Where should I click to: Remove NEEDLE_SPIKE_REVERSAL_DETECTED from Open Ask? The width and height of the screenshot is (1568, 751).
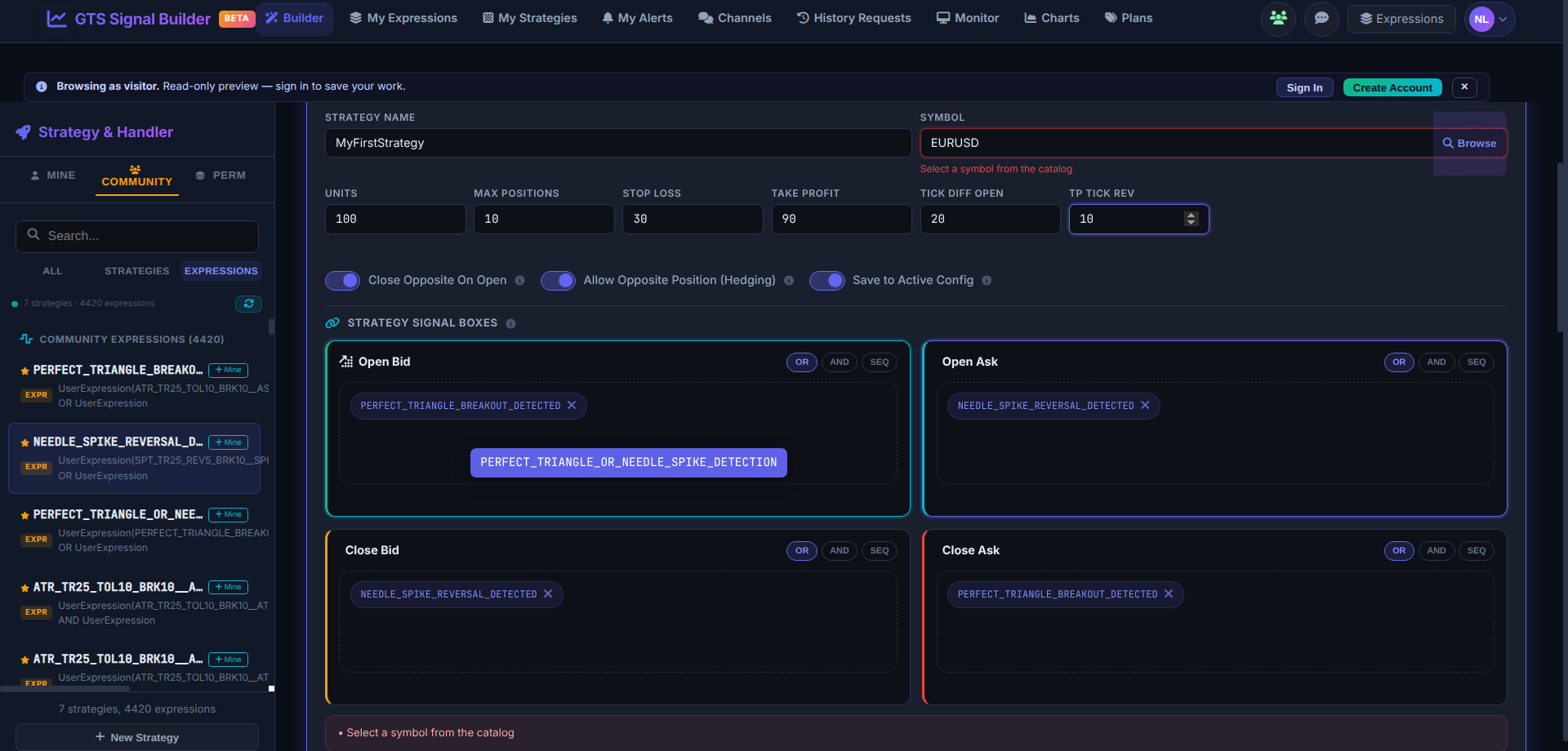click(x=1145, y=406)
